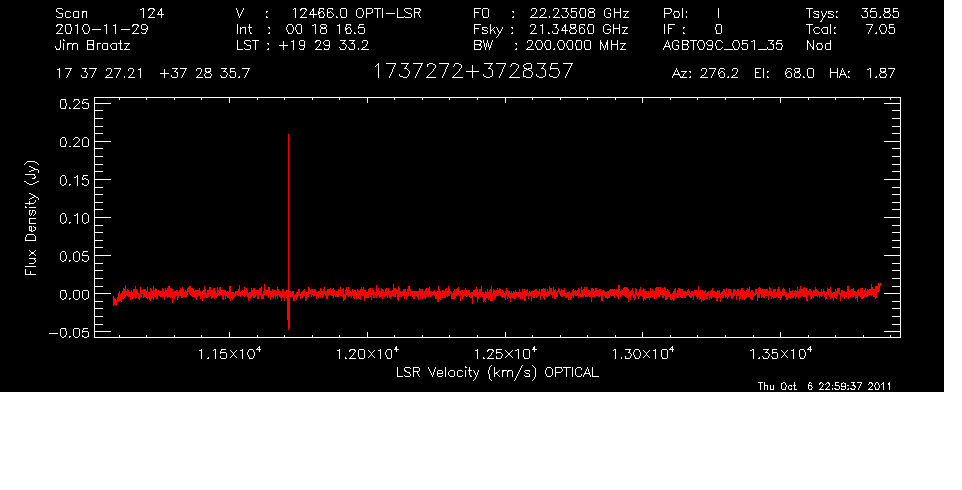Click the y-axis tick label 0.05

click(x=74, y=256)
